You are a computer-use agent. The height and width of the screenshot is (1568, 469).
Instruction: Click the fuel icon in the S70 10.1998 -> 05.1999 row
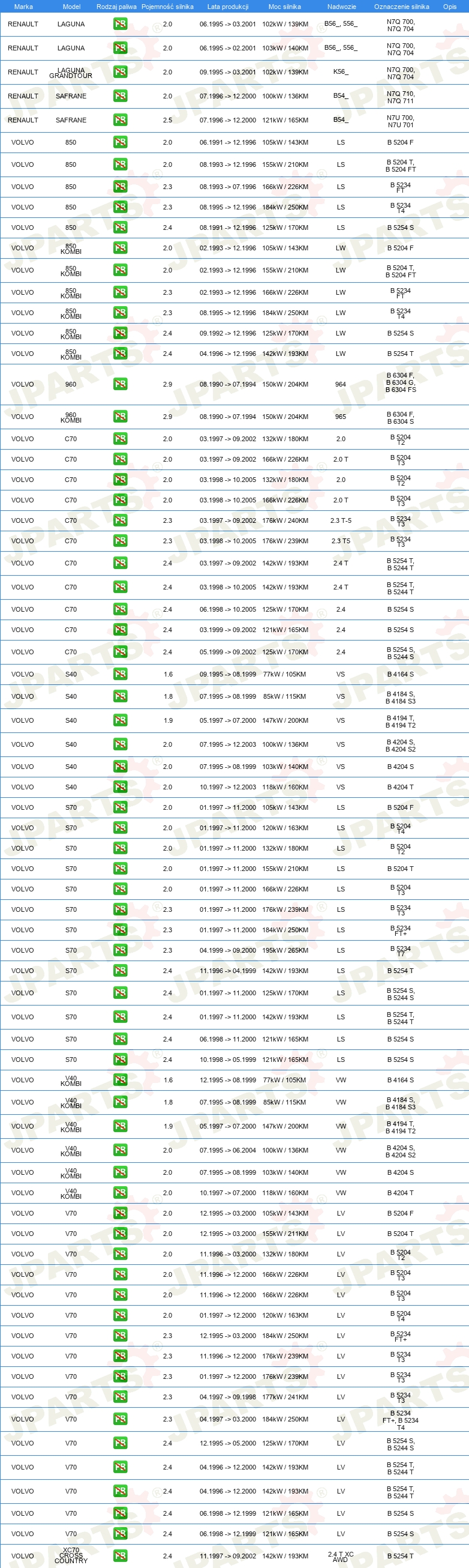[x=120, y=1060]
